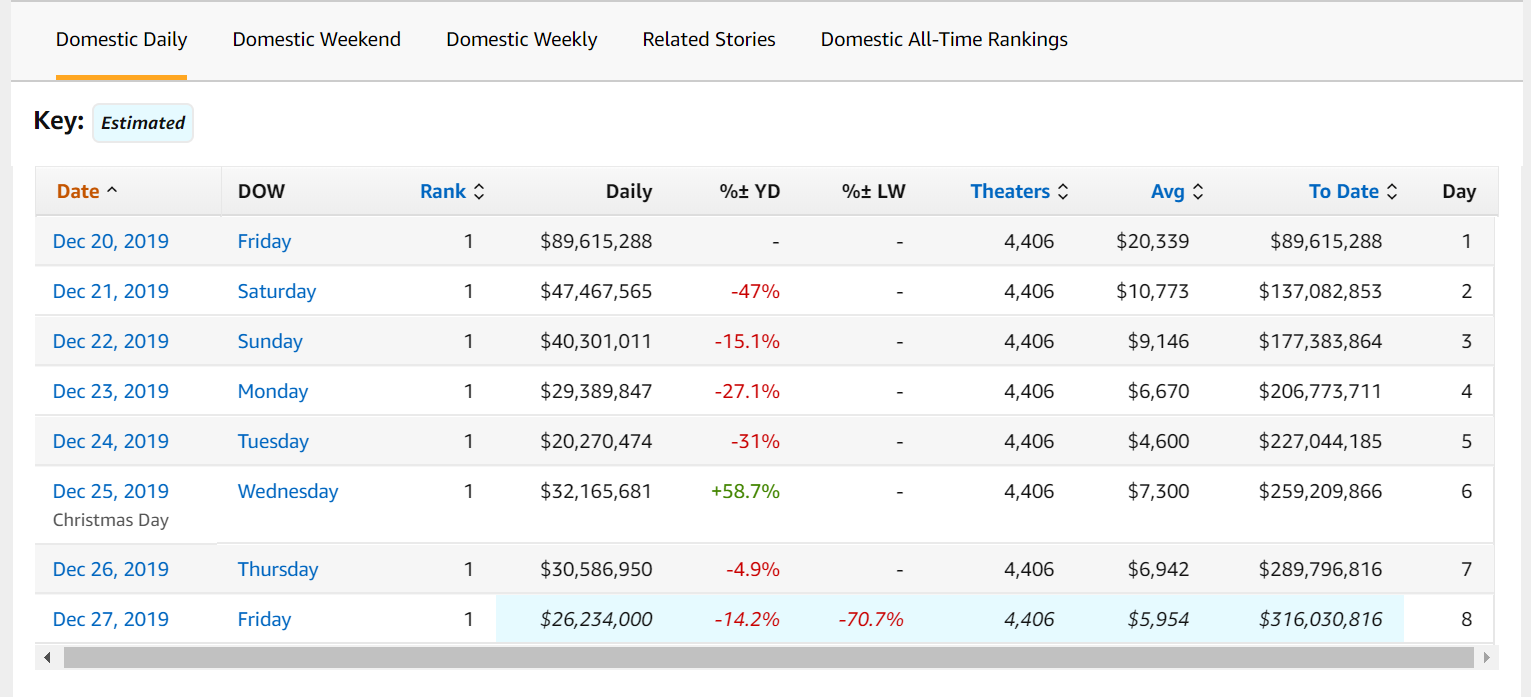Click the Date ascending sort arrow icon
This screenshot has width=1531, height=697.
click(111, 191)
